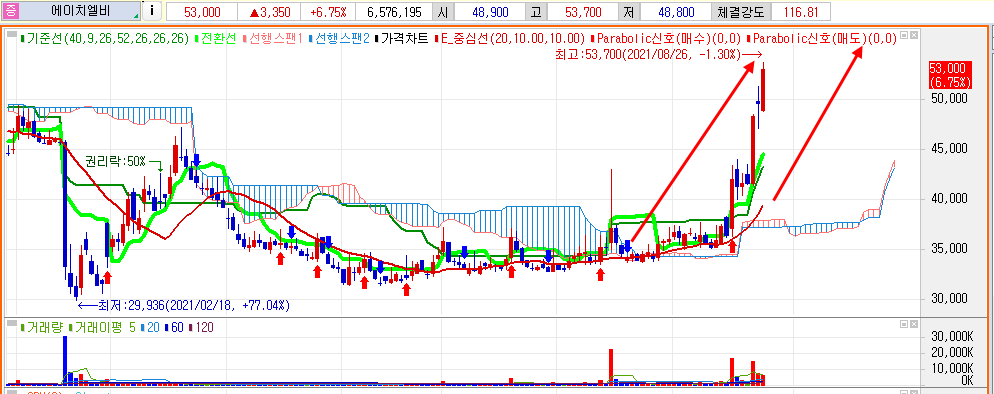Select the 선행스팬2 legend label
Viewport: 994px width, 394px height.
[340, 39]
